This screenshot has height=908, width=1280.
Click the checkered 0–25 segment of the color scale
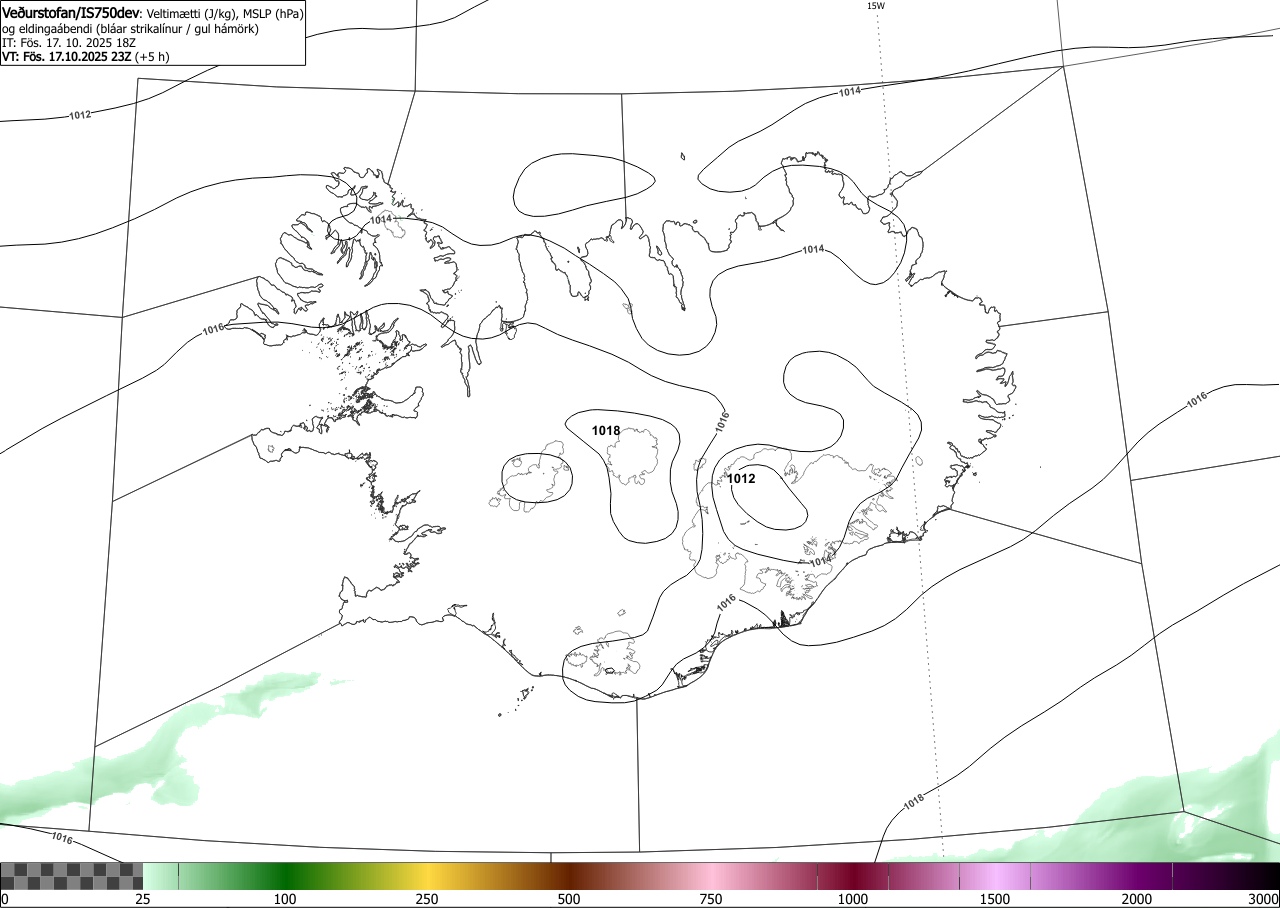(x=72, y=876)
